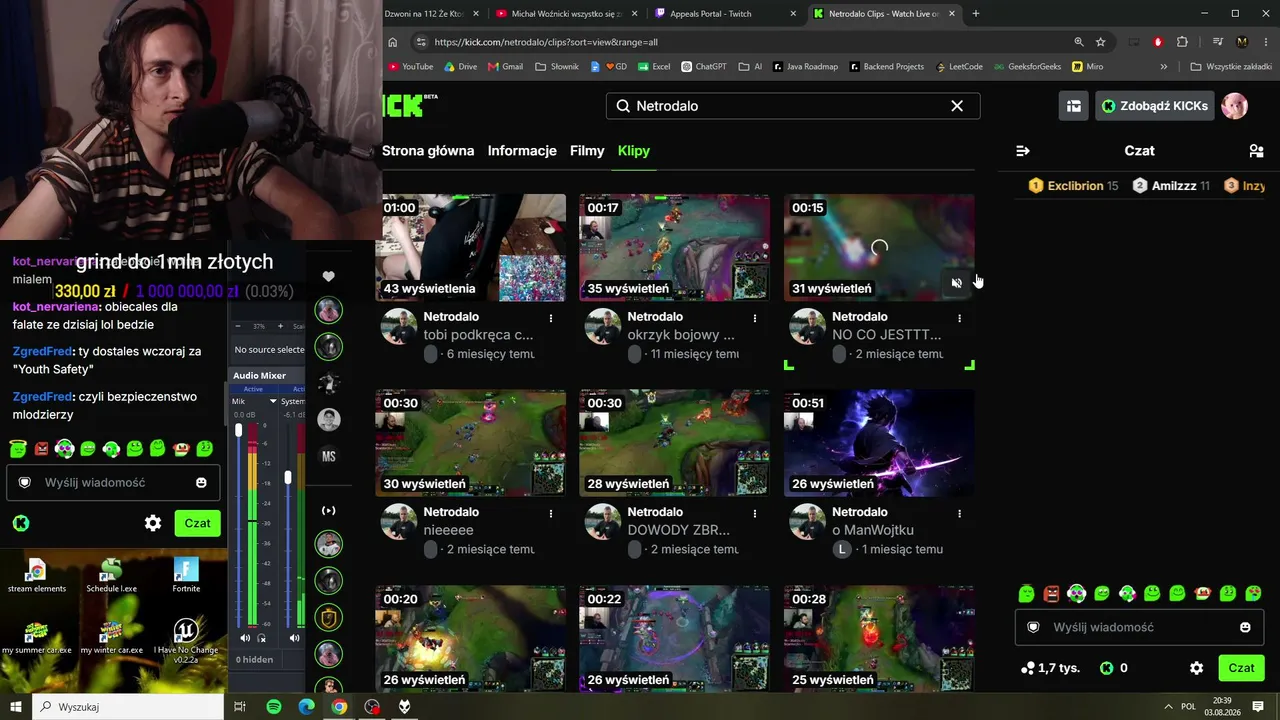Send message with right Czat button
1280x720 pixels.
pos(1241,668)
